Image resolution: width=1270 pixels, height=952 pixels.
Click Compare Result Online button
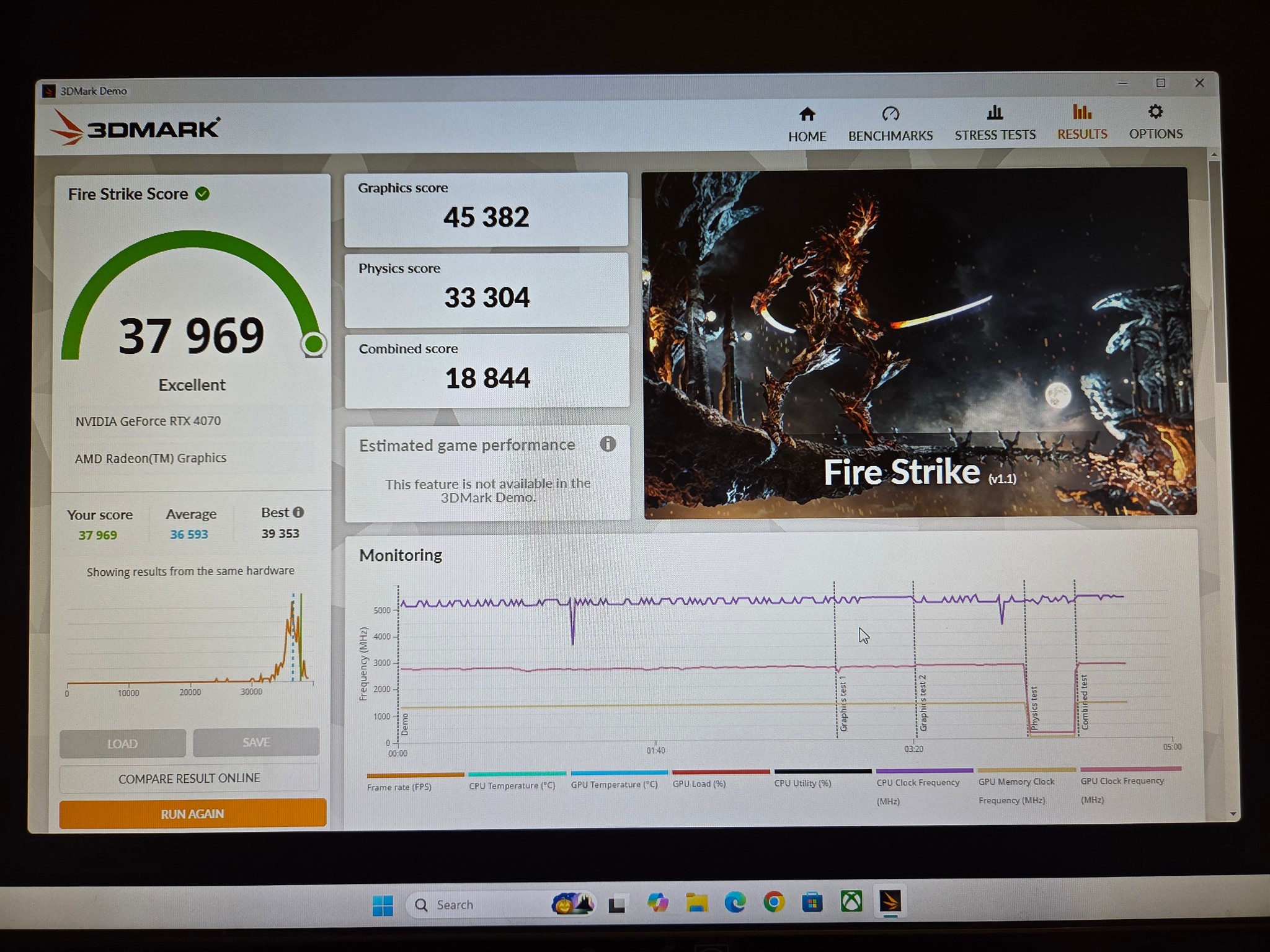(x=189, y=778)
